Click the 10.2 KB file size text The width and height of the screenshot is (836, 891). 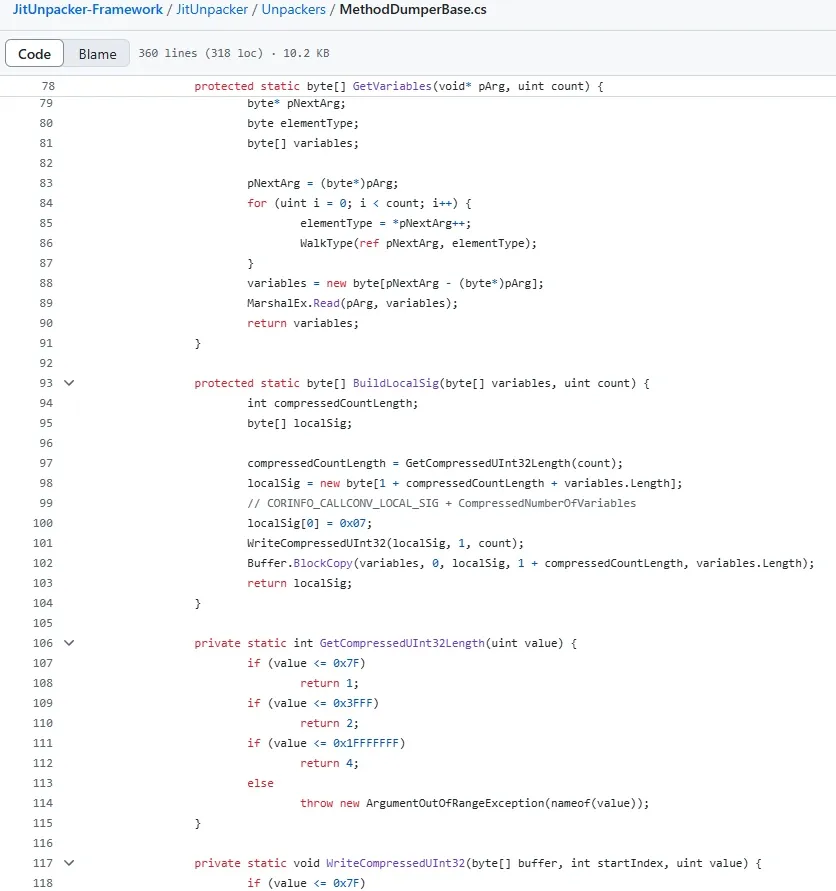[x=306, y=53]
